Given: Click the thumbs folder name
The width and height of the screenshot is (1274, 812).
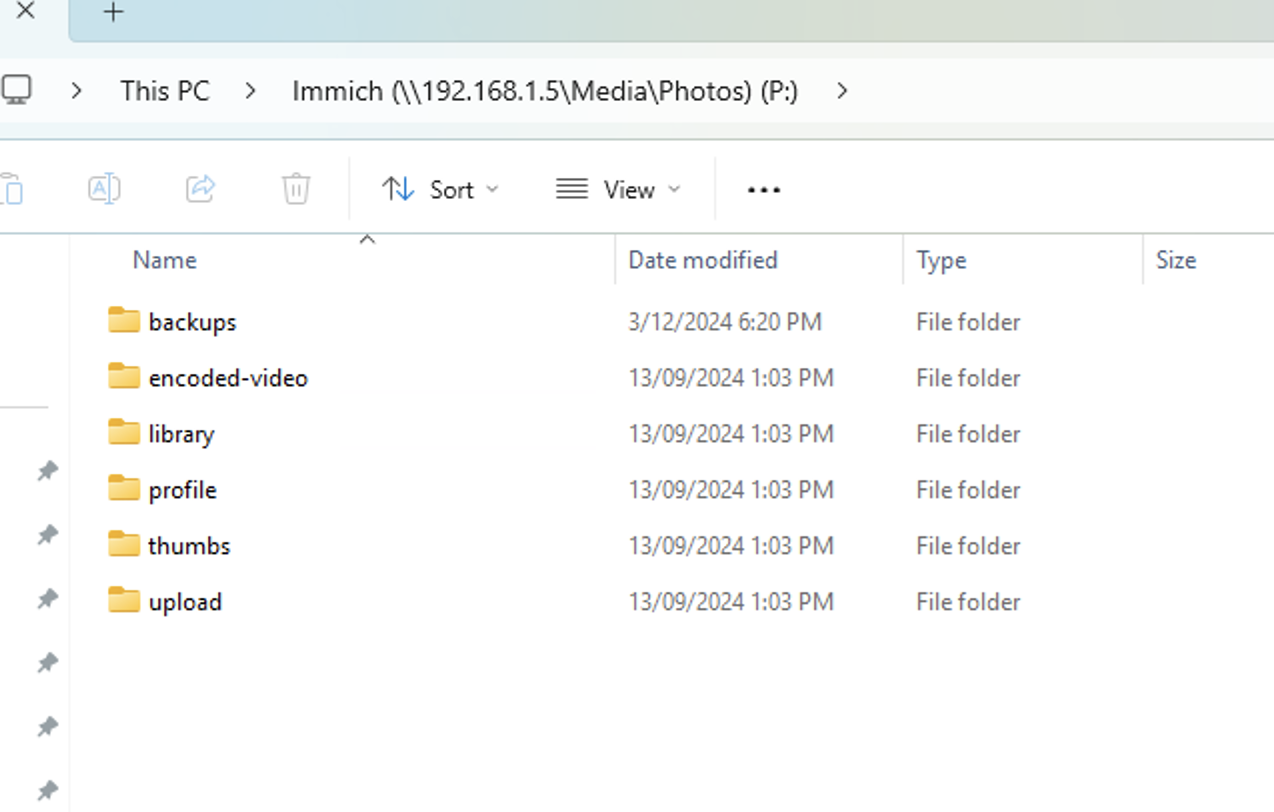Looking at the screenshot, I should (189, 546).
